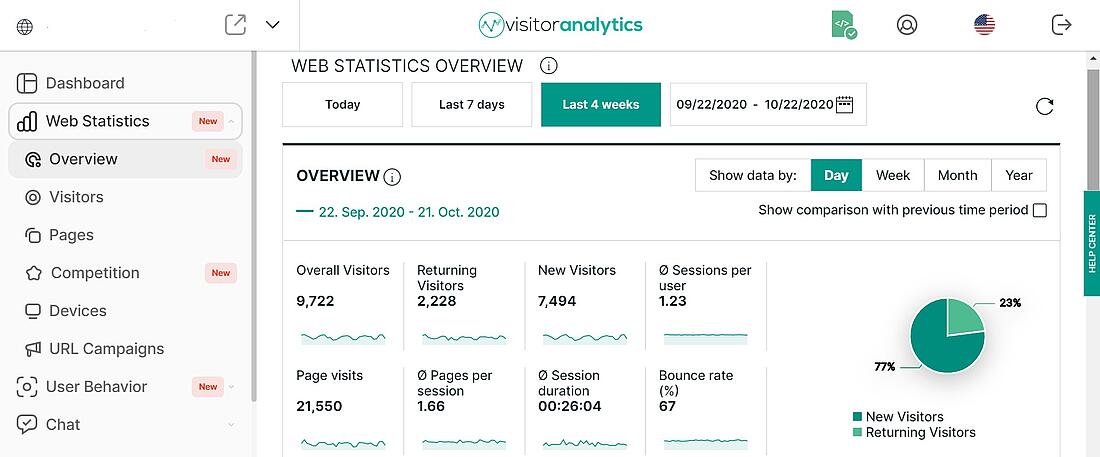Open the calendar date picker icon
This screenshot has height=457, width=1100.
844,105
